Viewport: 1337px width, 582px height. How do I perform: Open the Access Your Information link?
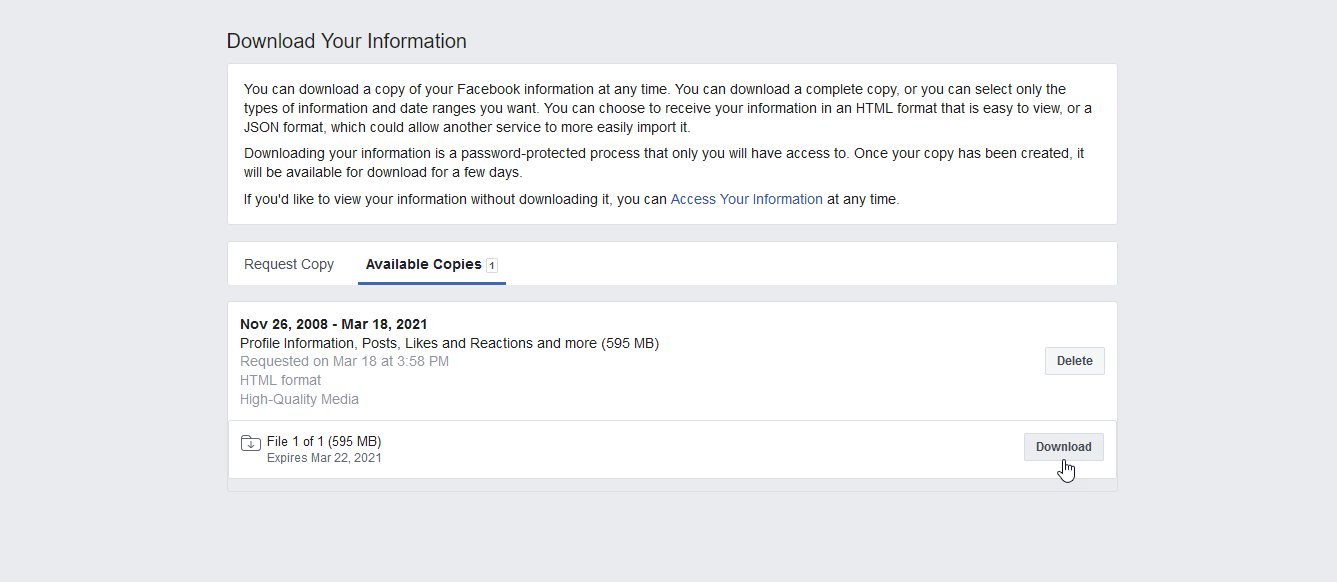(746, 199)
